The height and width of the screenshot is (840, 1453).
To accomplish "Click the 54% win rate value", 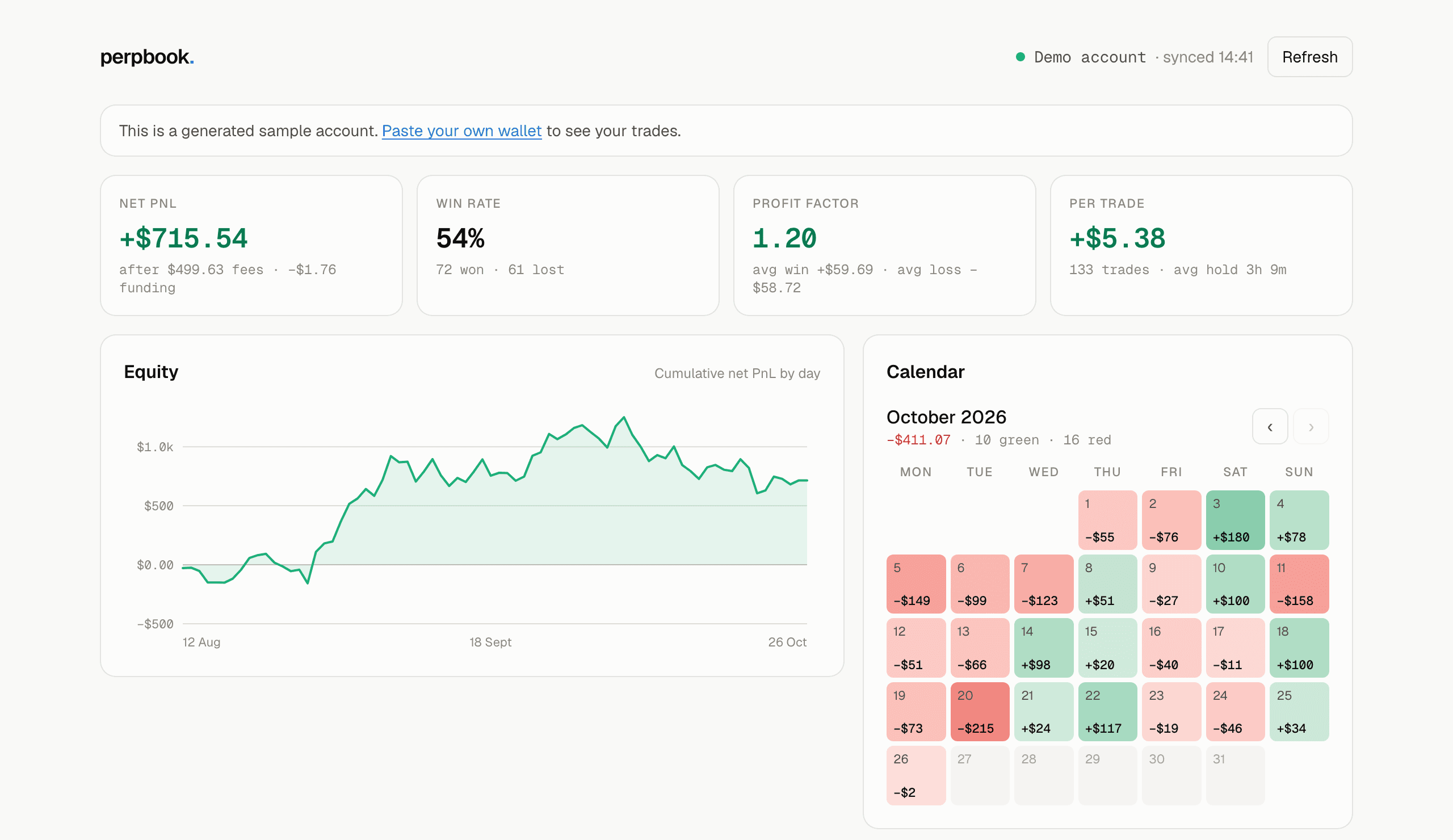I will (x=460, y=238).
